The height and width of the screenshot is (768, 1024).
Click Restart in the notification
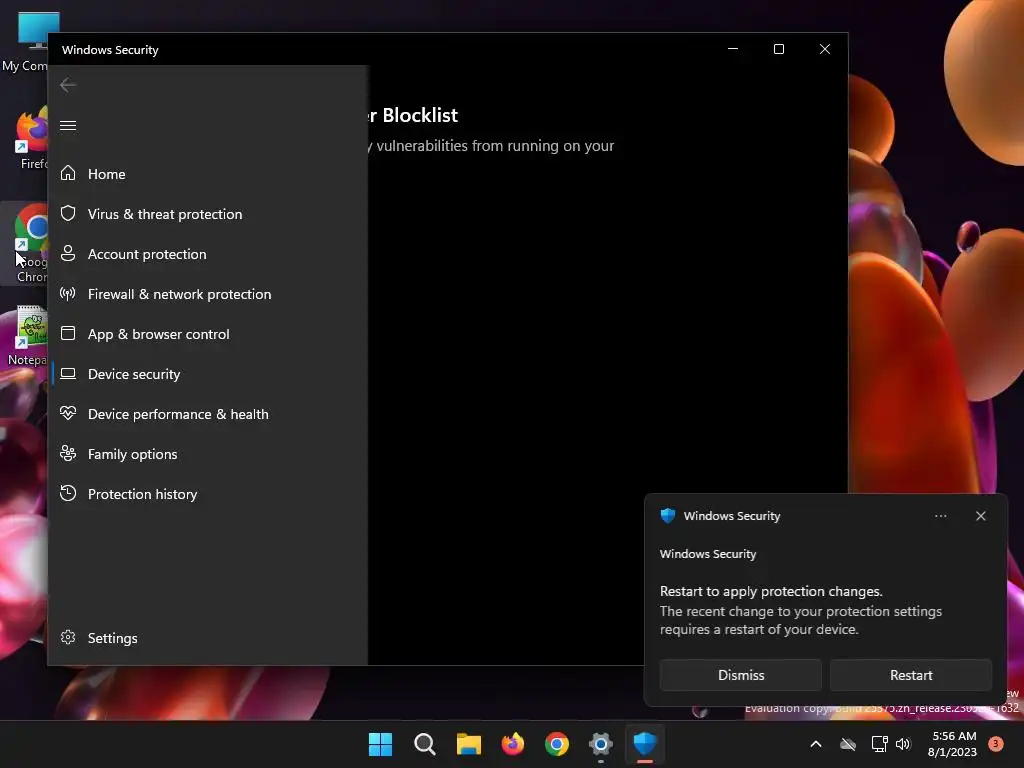click(911, 675)
